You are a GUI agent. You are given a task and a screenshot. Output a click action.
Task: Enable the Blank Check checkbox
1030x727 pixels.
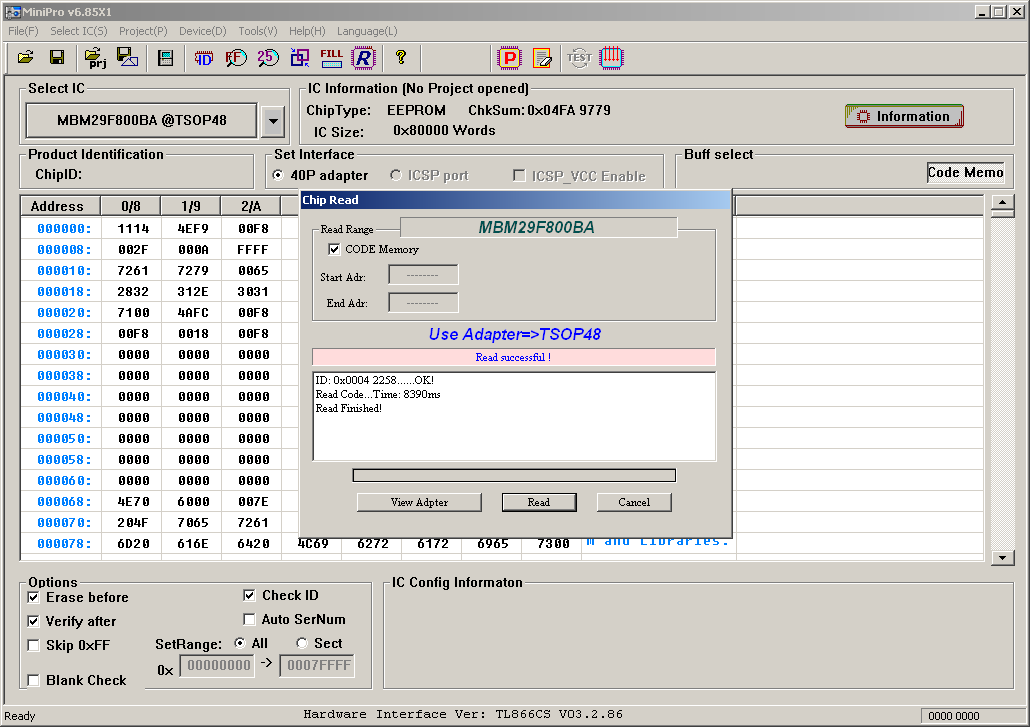click(34, 680)
